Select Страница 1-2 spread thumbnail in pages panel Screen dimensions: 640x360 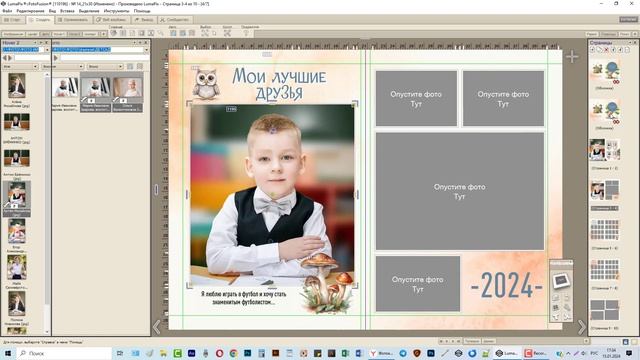(x=604, y=150)
